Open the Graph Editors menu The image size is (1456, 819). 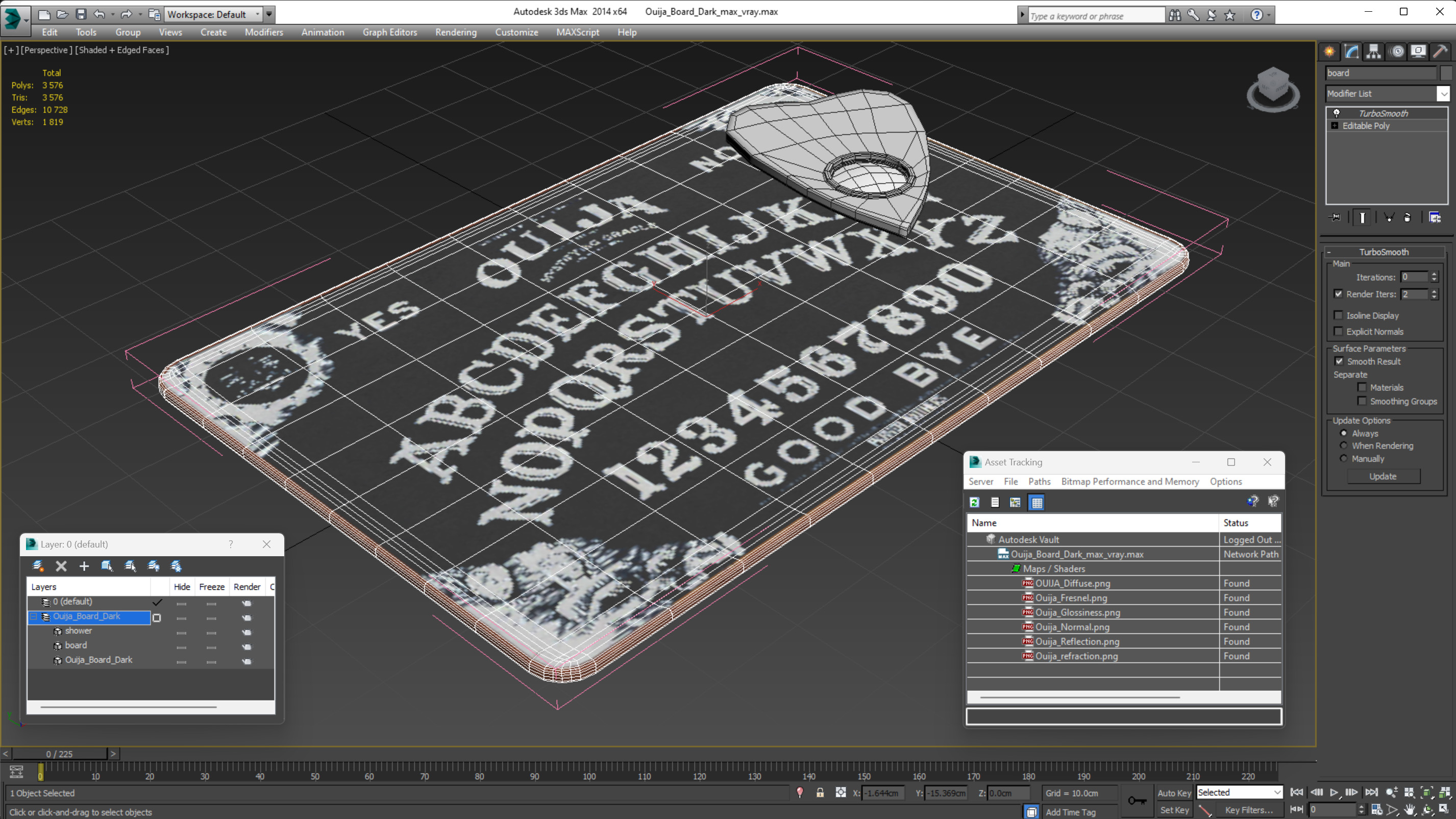(x=389, y=32)
